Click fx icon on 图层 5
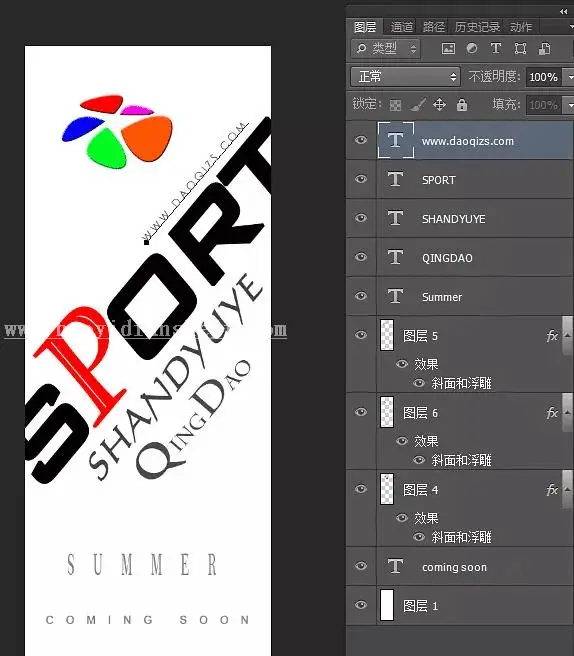This screenshot has width=574, height=656. pos(552,336)
